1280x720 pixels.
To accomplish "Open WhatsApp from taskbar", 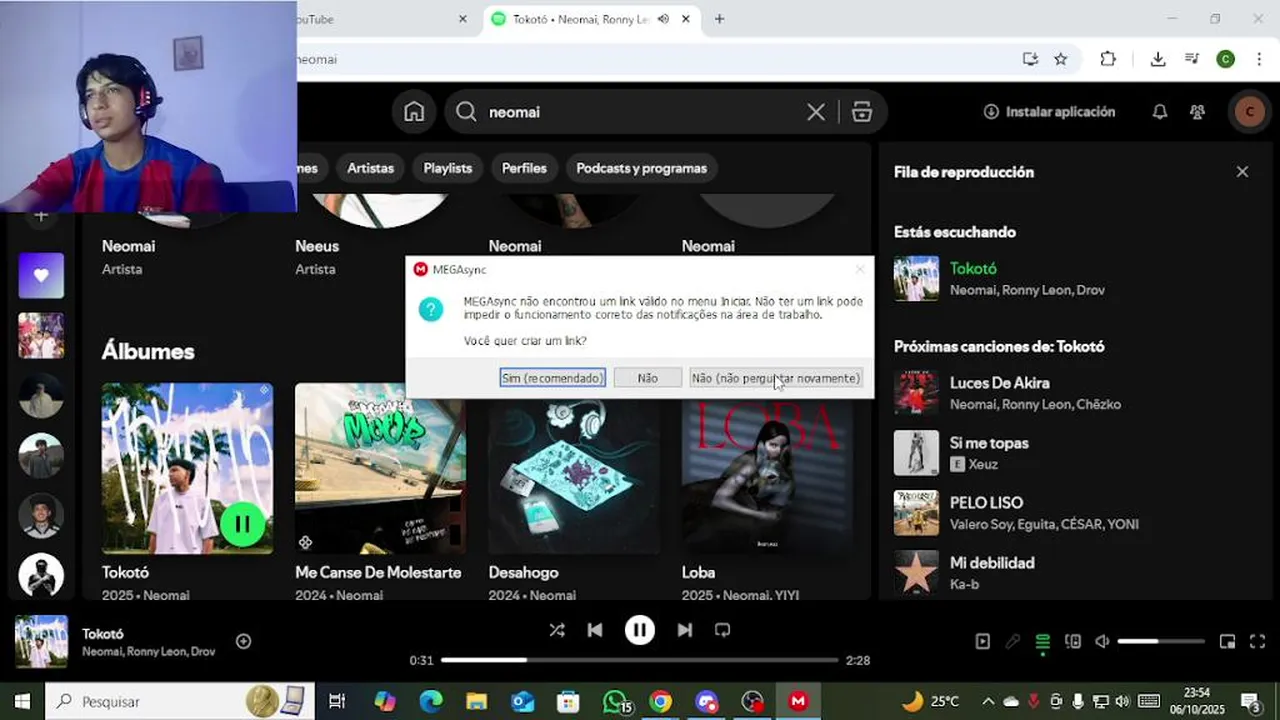I will (615, 701).
